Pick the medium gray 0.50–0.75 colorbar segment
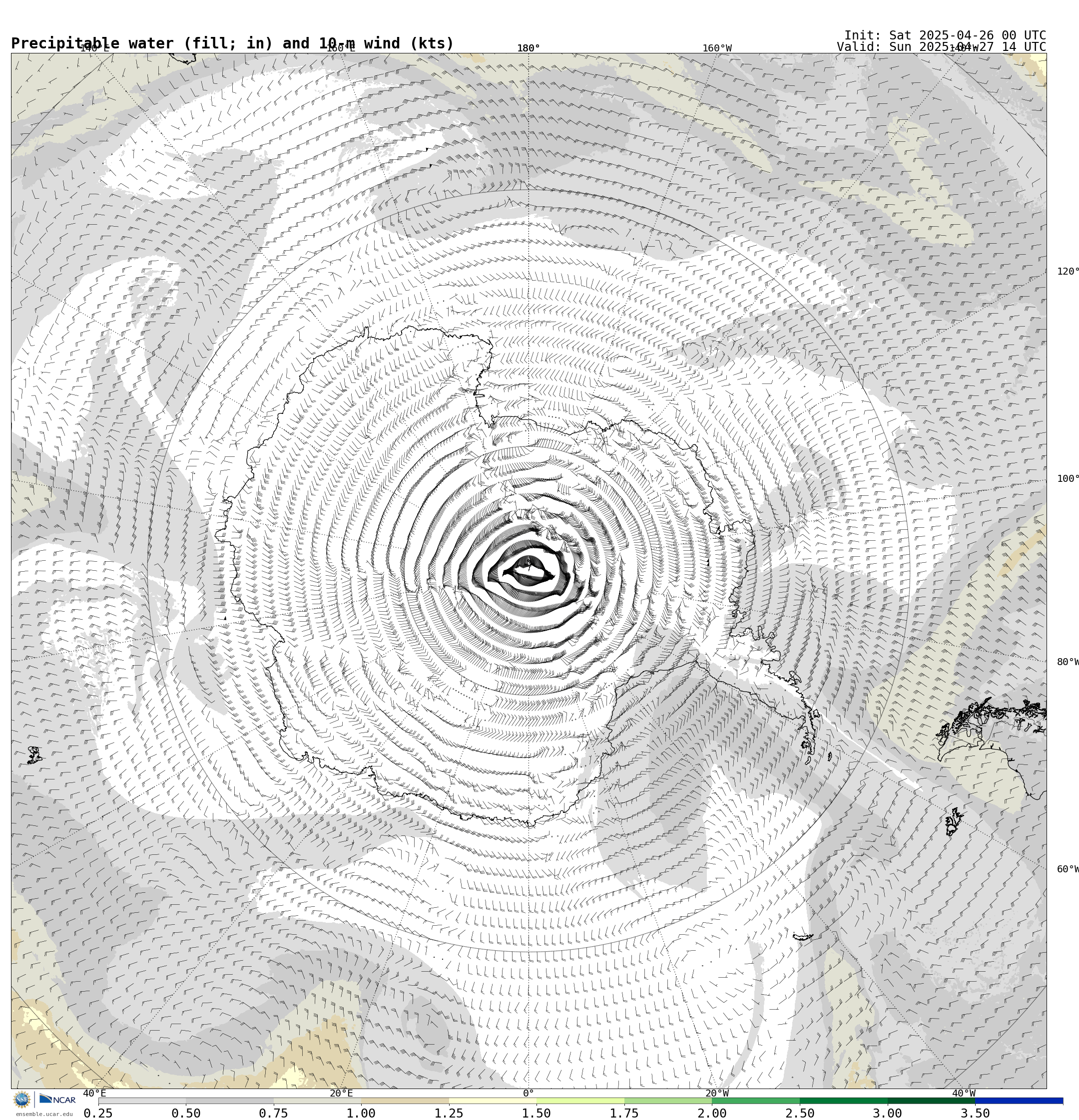This screenshot has width=1079, height=1120. click(x=229, y=1101)
